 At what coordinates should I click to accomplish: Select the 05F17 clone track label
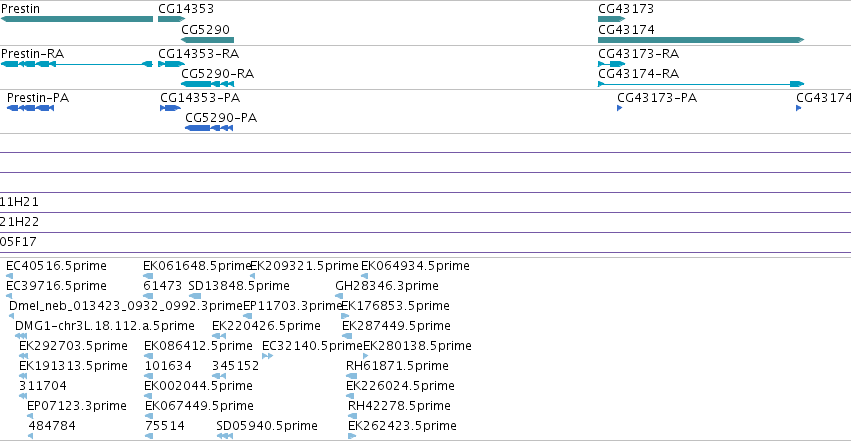tap(18, 242)
